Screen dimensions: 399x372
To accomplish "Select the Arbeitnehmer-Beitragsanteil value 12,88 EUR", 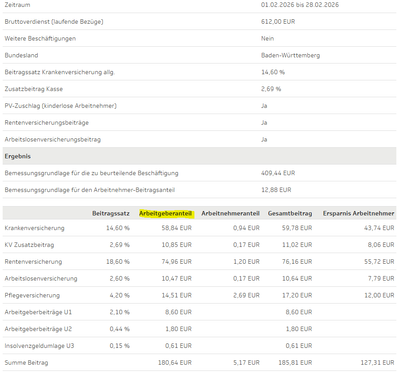I will tap(276, 190).
